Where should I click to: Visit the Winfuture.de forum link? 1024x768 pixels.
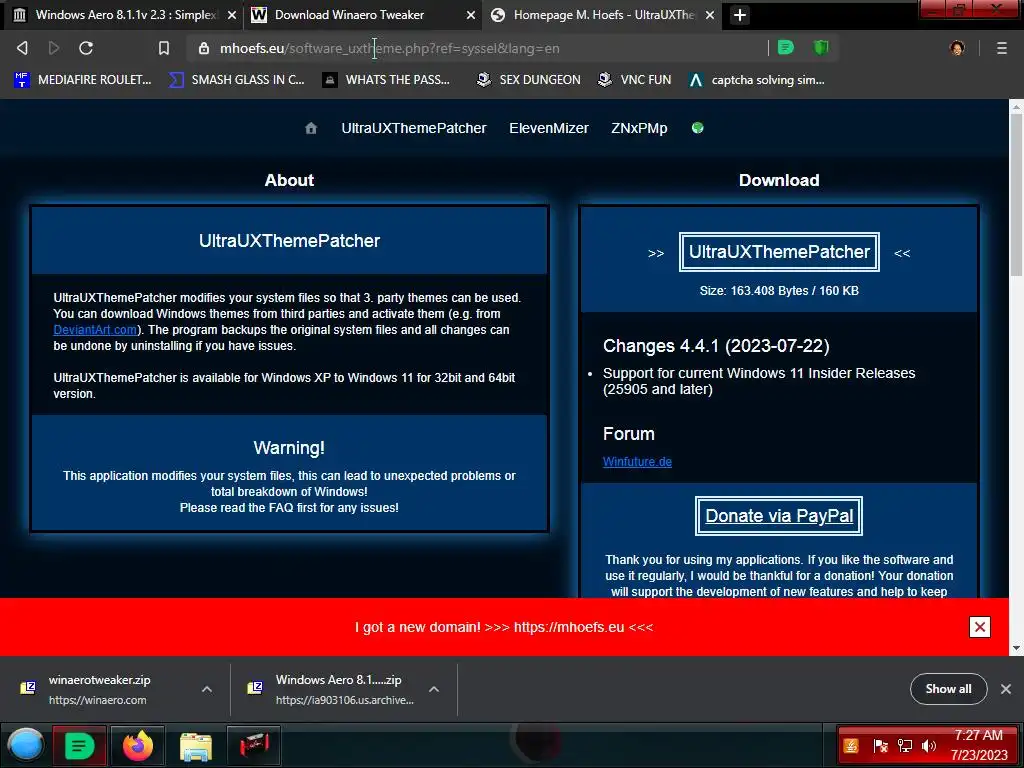pos(637,462)
